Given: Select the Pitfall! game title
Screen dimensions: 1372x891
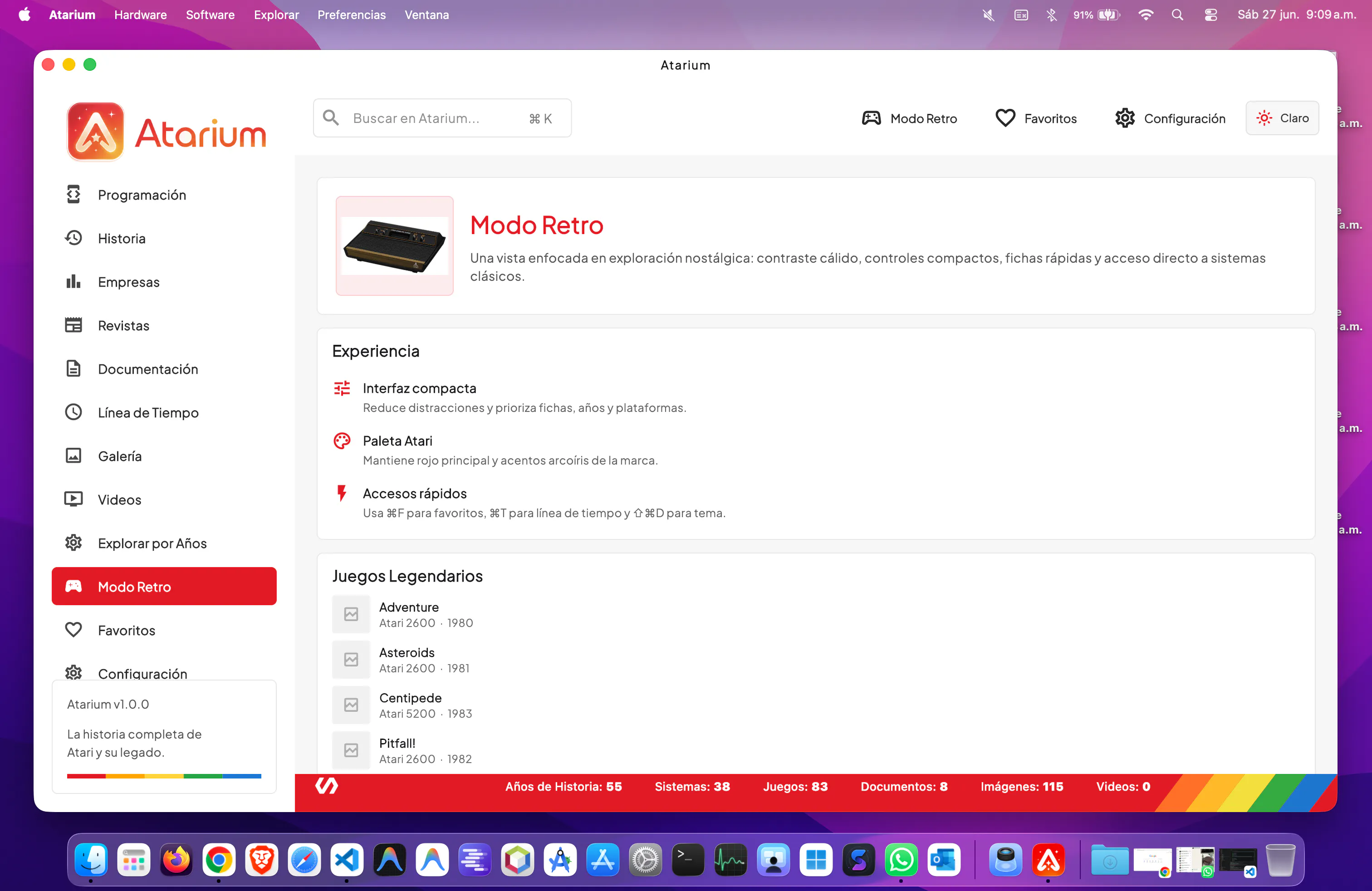Looking at the screenshot, I should (x=397, y=744).
